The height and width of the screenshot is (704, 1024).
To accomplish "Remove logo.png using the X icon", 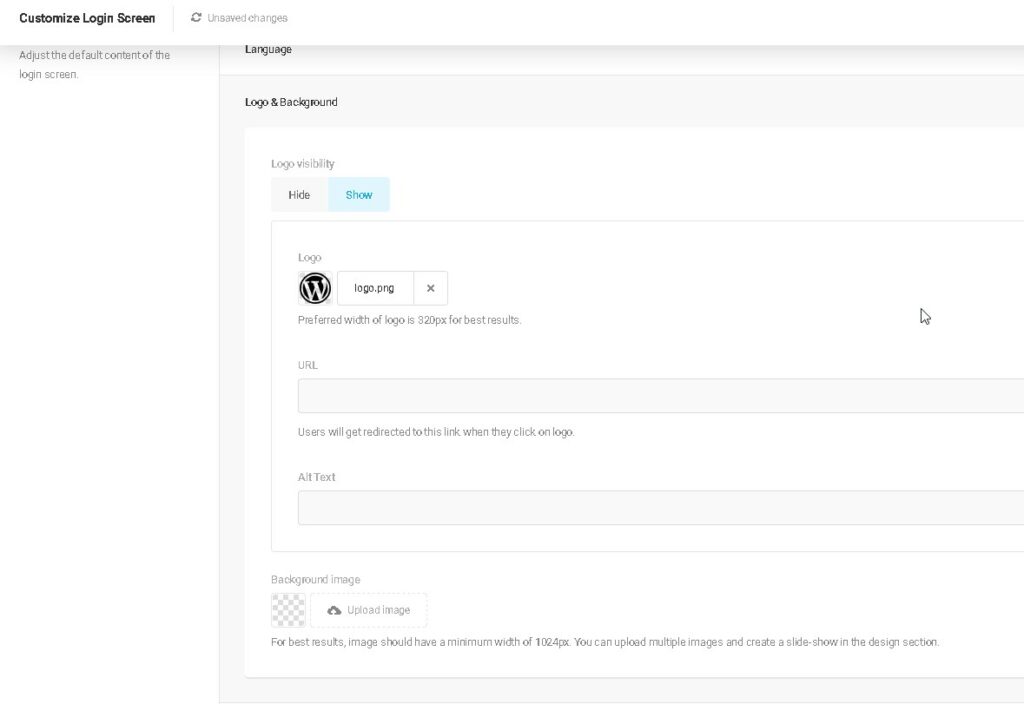I will tap(430, 288).
